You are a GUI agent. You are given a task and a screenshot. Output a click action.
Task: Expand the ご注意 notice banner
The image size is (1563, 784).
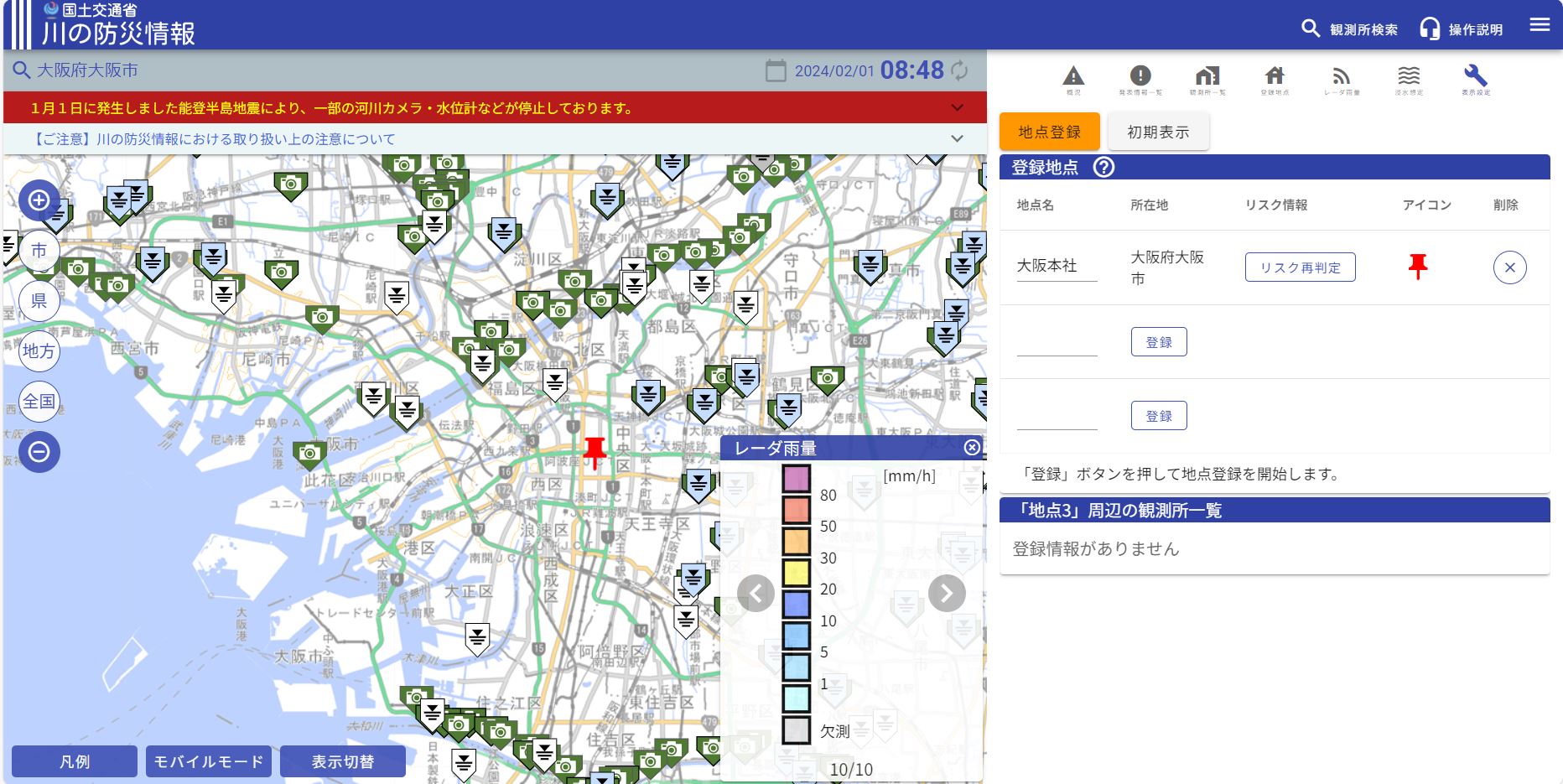point(957,139)
